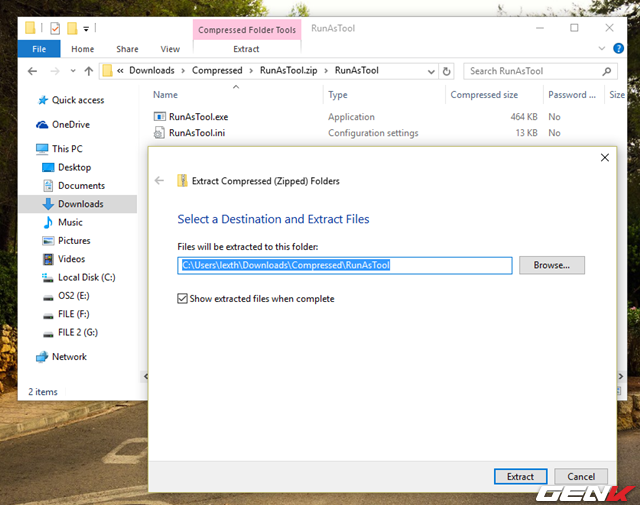Click the Extract button
This screenshot has width=640, height=505.
(x=520, y=477)
